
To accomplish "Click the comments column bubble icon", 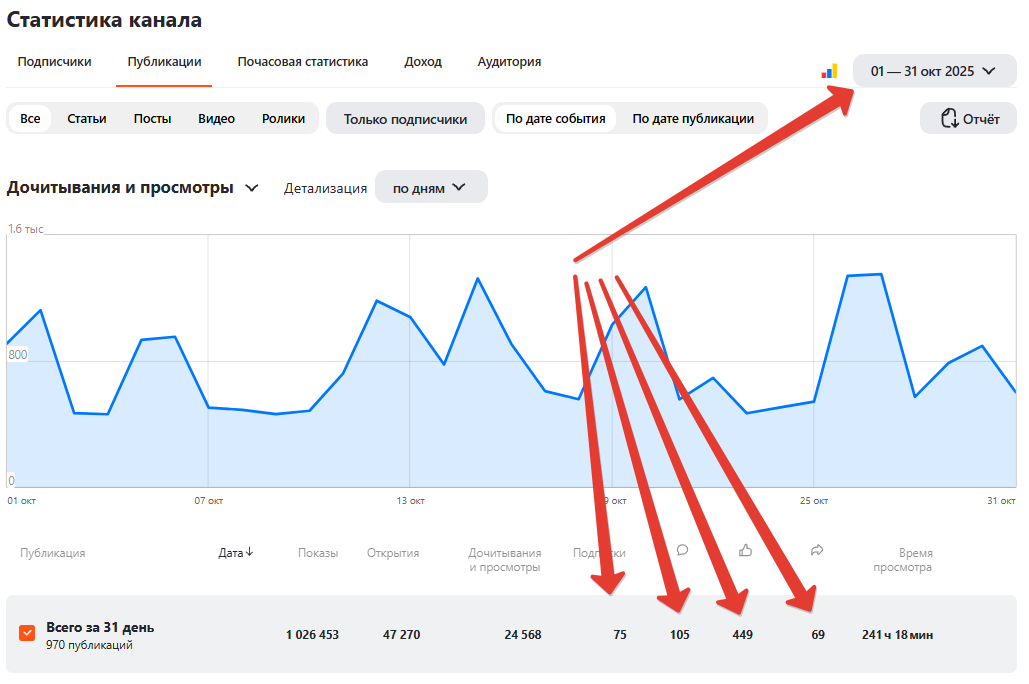I will coord(682,550).
